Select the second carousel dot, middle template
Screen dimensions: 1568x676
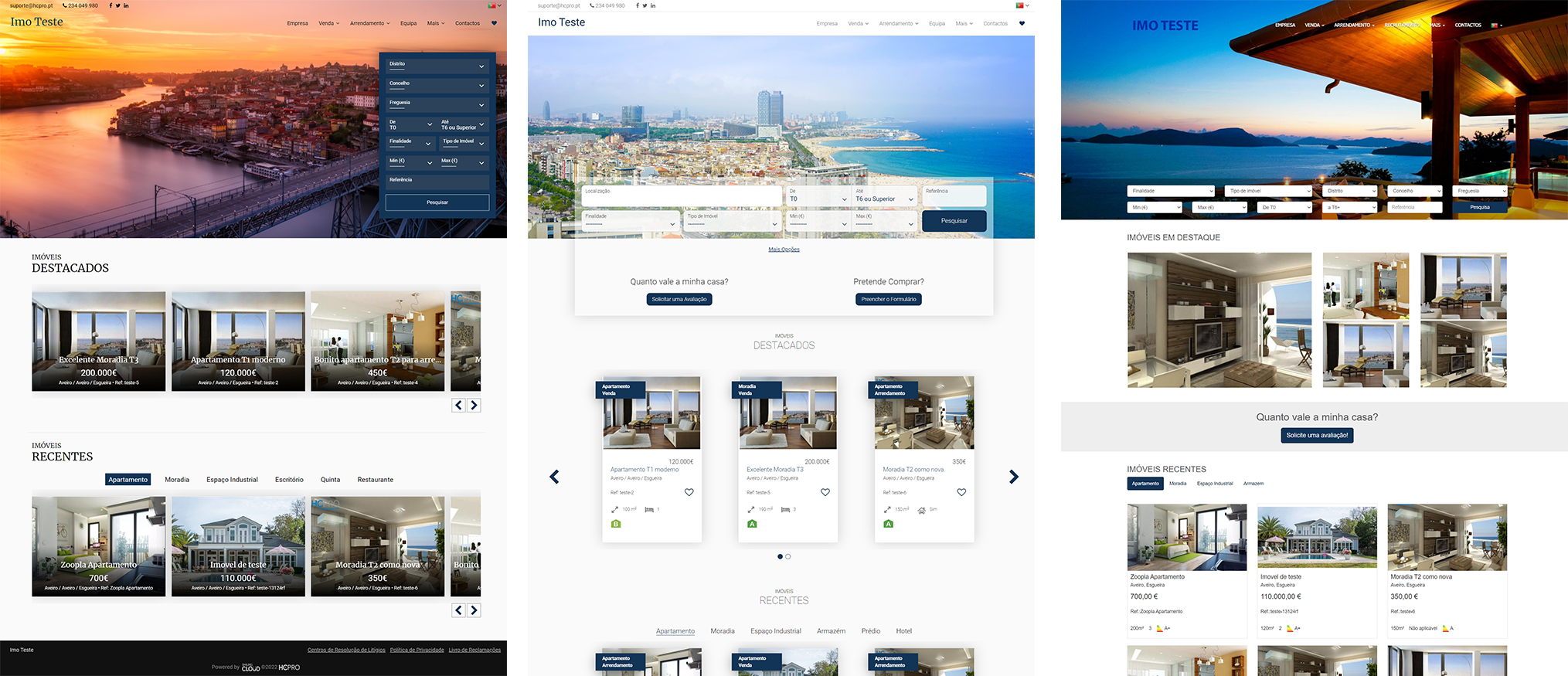coord(788,556)
